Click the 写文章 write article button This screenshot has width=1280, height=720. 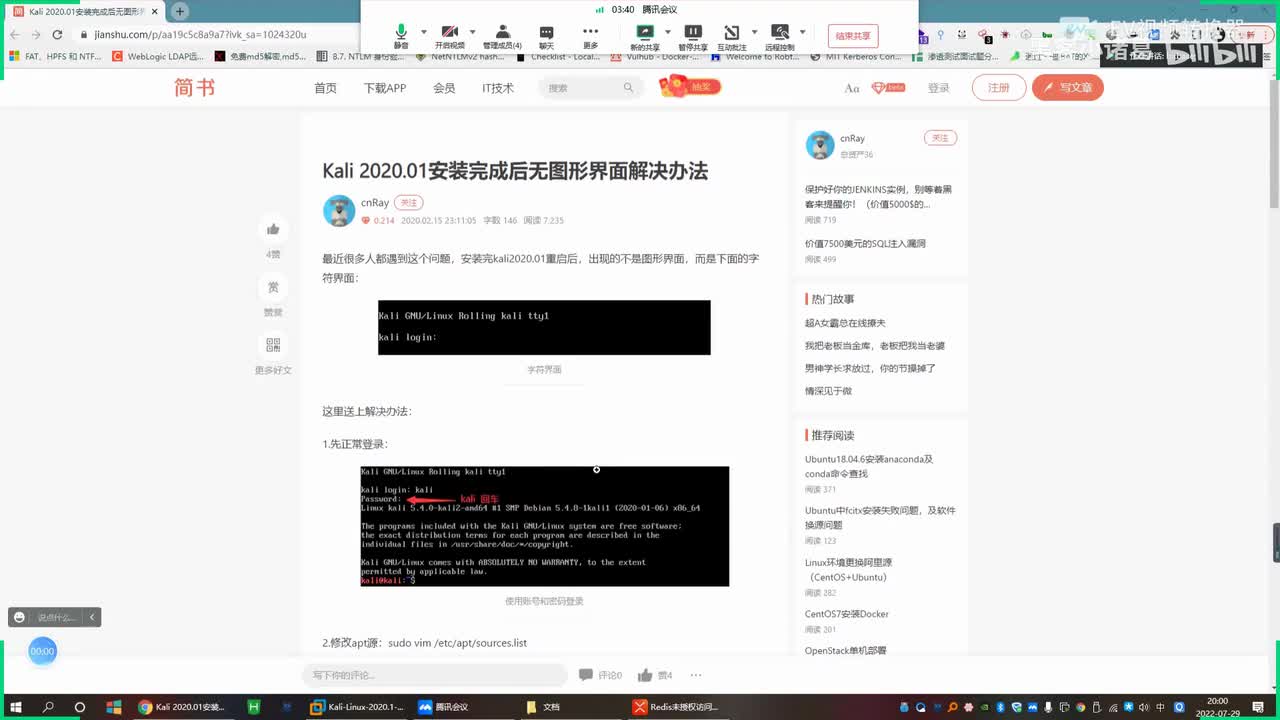coord(1068,88)
